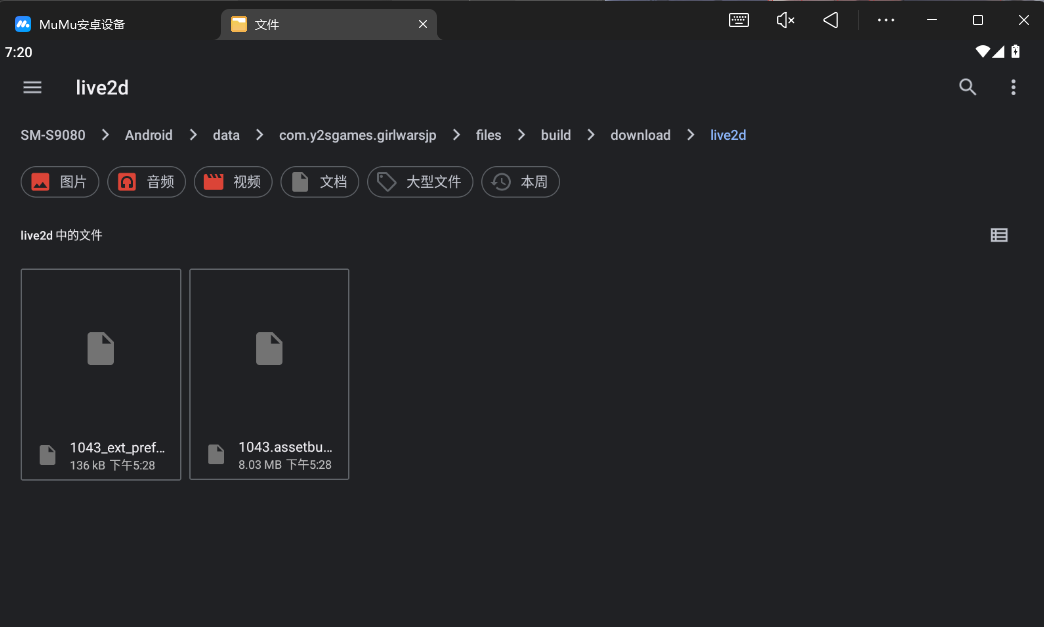1044x627 pixels.
Task: Click MuMu back triangle button
Action: tap(830, 20)
